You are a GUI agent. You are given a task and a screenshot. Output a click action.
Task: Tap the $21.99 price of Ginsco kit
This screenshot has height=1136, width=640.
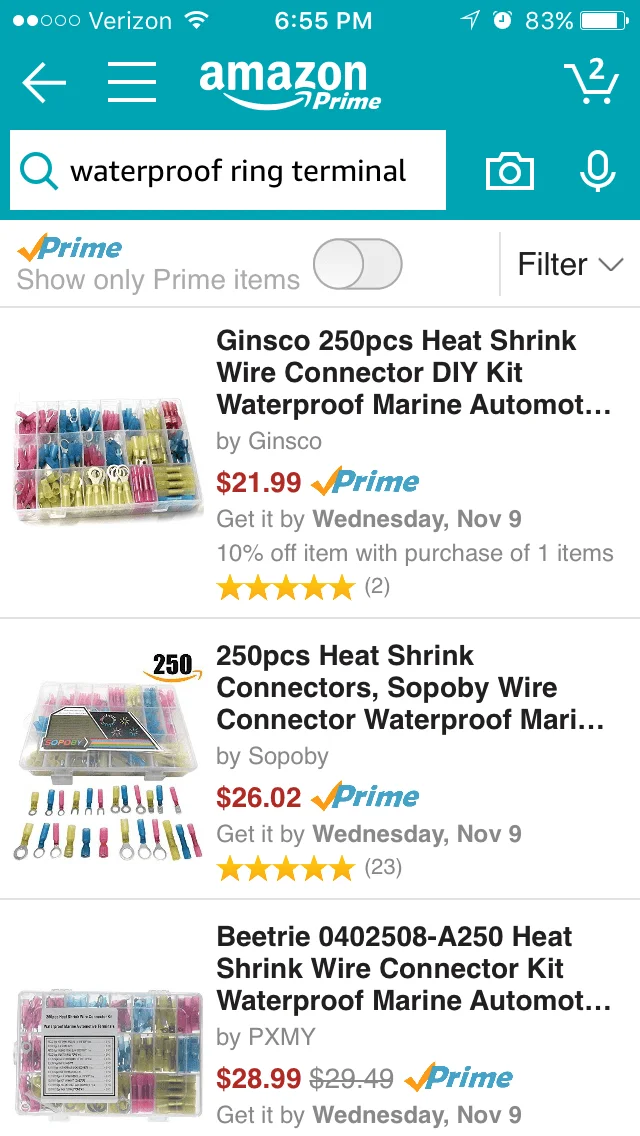(259, 482)
